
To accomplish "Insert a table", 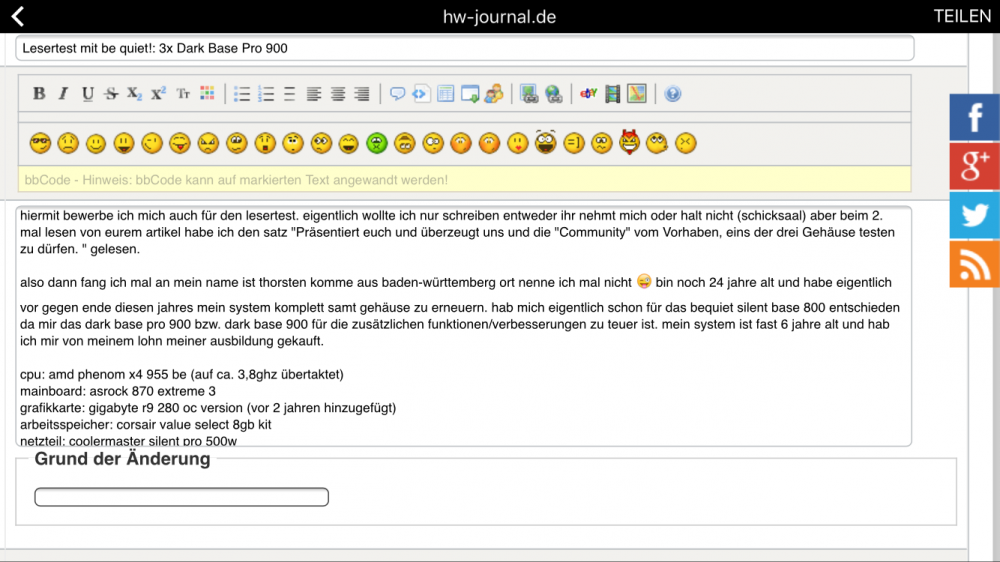I will [x=445, y=94].
